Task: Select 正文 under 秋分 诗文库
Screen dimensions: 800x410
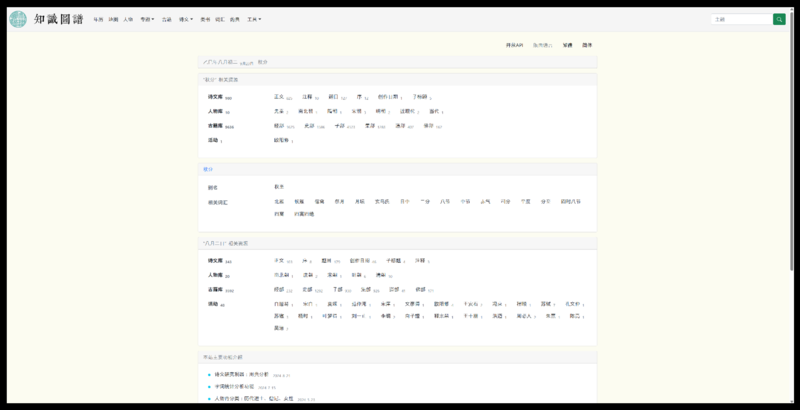Action: tap(279, 96)
